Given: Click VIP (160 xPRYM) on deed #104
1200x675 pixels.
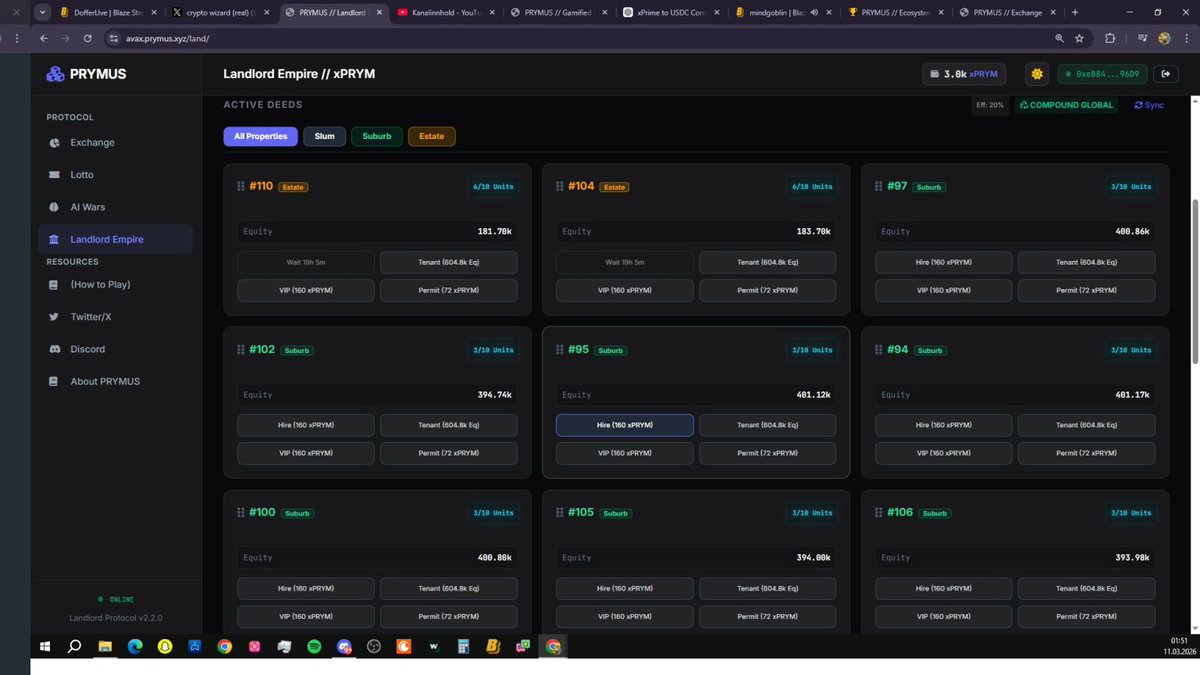Looking at the screenshot, I should pyautogui.click(x=624, y=290).
